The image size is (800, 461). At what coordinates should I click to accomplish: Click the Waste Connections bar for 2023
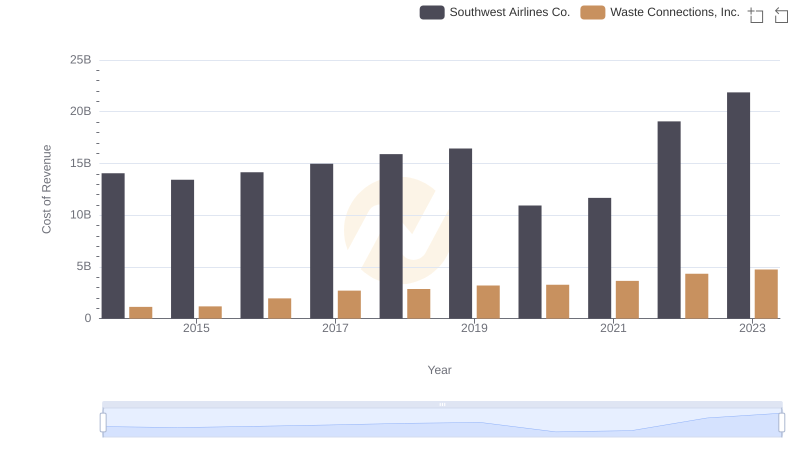click(x=766, y=293)
